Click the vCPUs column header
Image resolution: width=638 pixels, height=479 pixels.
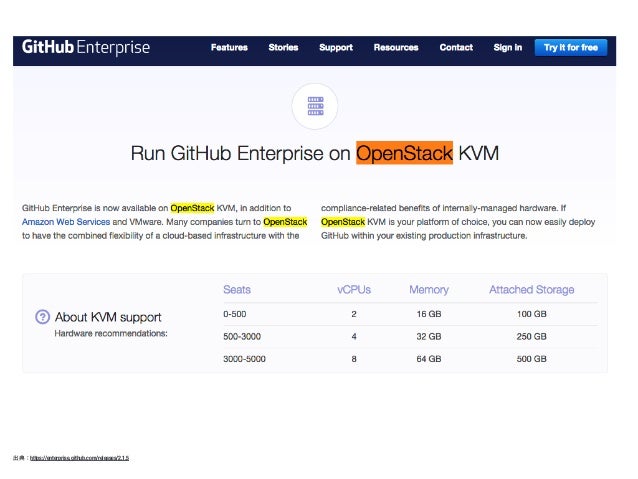click(354, 290)
